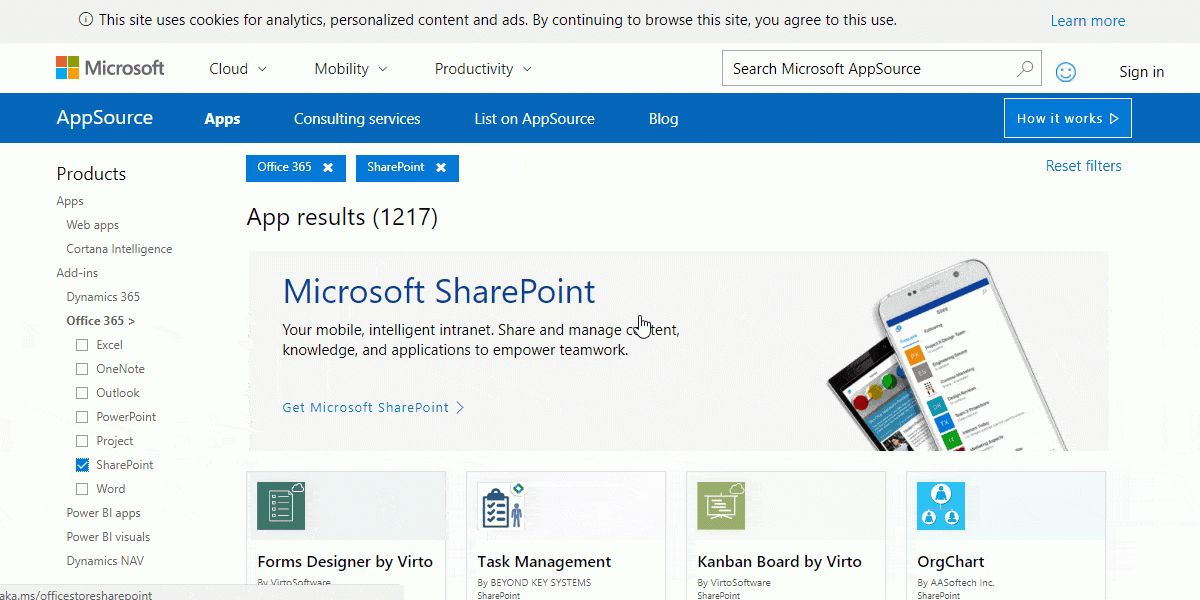
Task: Click the Microsoft logo
Action: pos(110,68)
